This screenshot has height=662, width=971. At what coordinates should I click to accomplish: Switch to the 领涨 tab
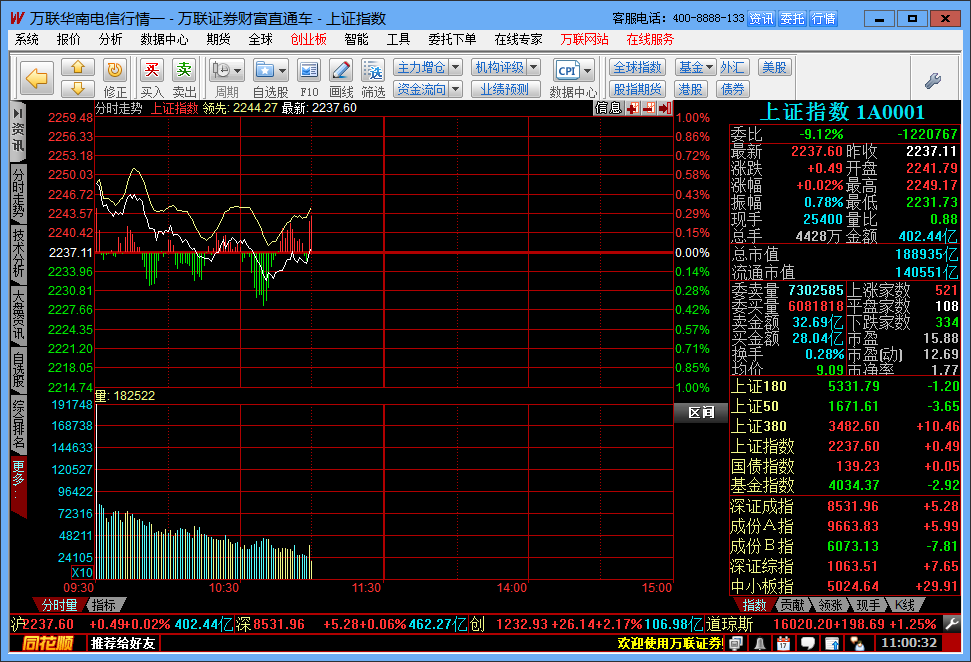pos(830,605)
